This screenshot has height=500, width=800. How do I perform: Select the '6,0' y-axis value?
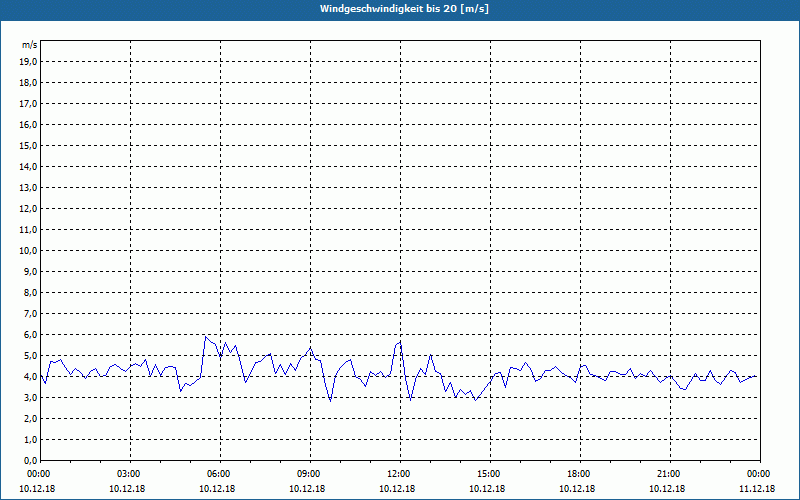click(x=30, y=335)
